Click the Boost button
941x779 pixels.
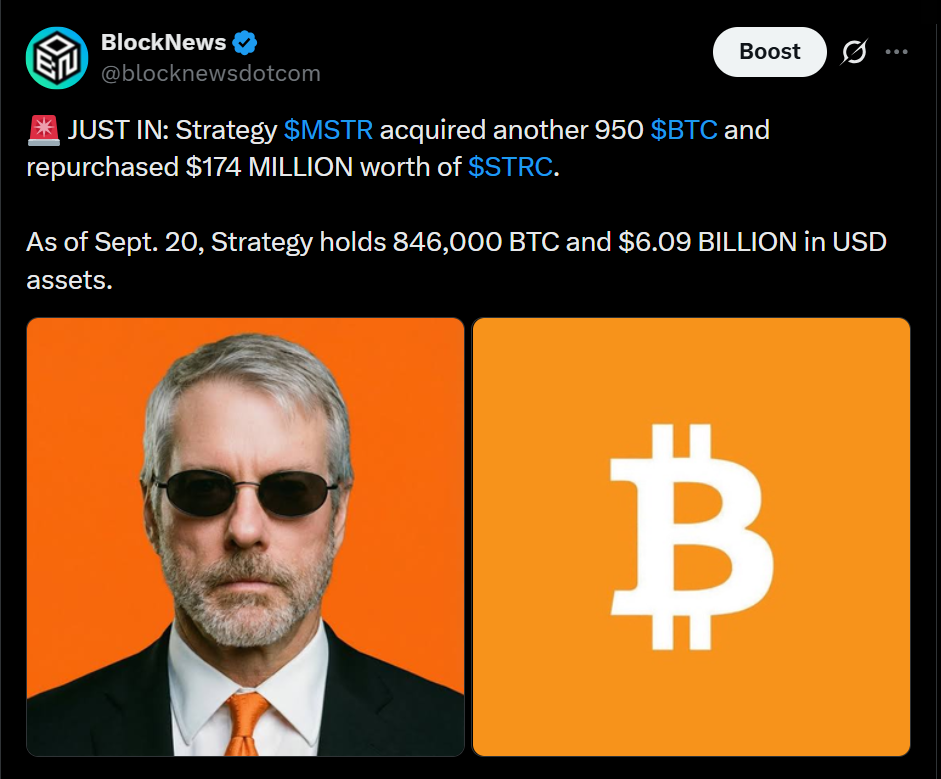(769, 52)
